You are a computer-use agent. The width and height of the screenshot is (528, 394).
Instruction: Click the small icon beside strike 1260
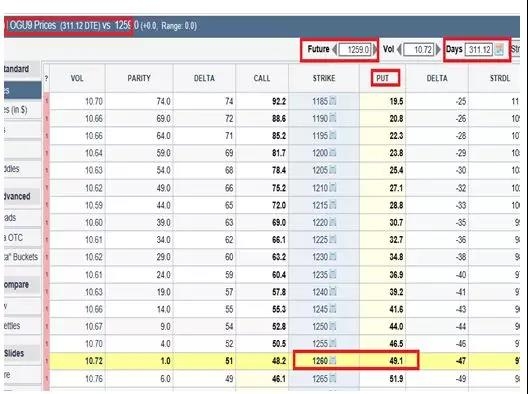click(x=332, y=361)
